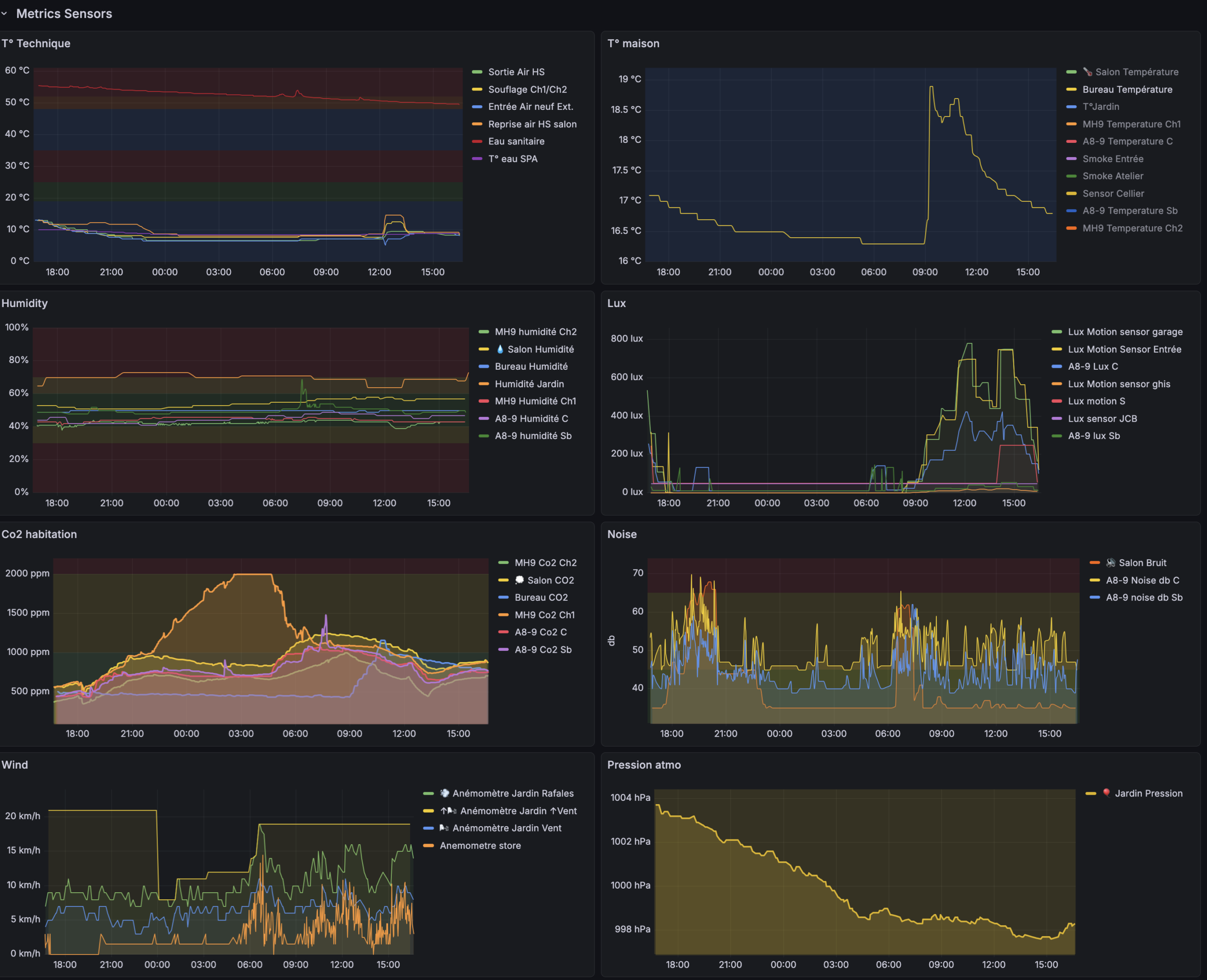This screenshot has height=980, width=1207.
Task: Click the wind gust icon beside Jardin Rafales
Action: tap(445, 793)
